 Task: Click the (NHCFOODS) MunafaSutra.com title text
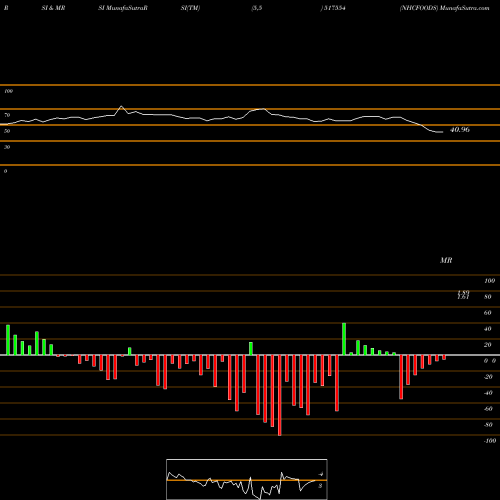coord(445,8)
